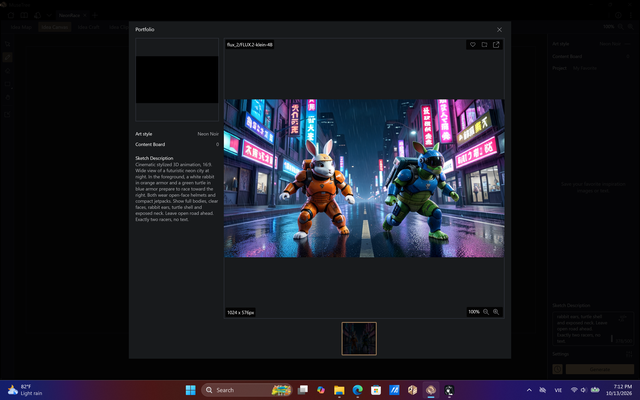This screenshot has height=400, width=640.
Task: Click the rabbit and turtle generated image
Action: [364, 178]
